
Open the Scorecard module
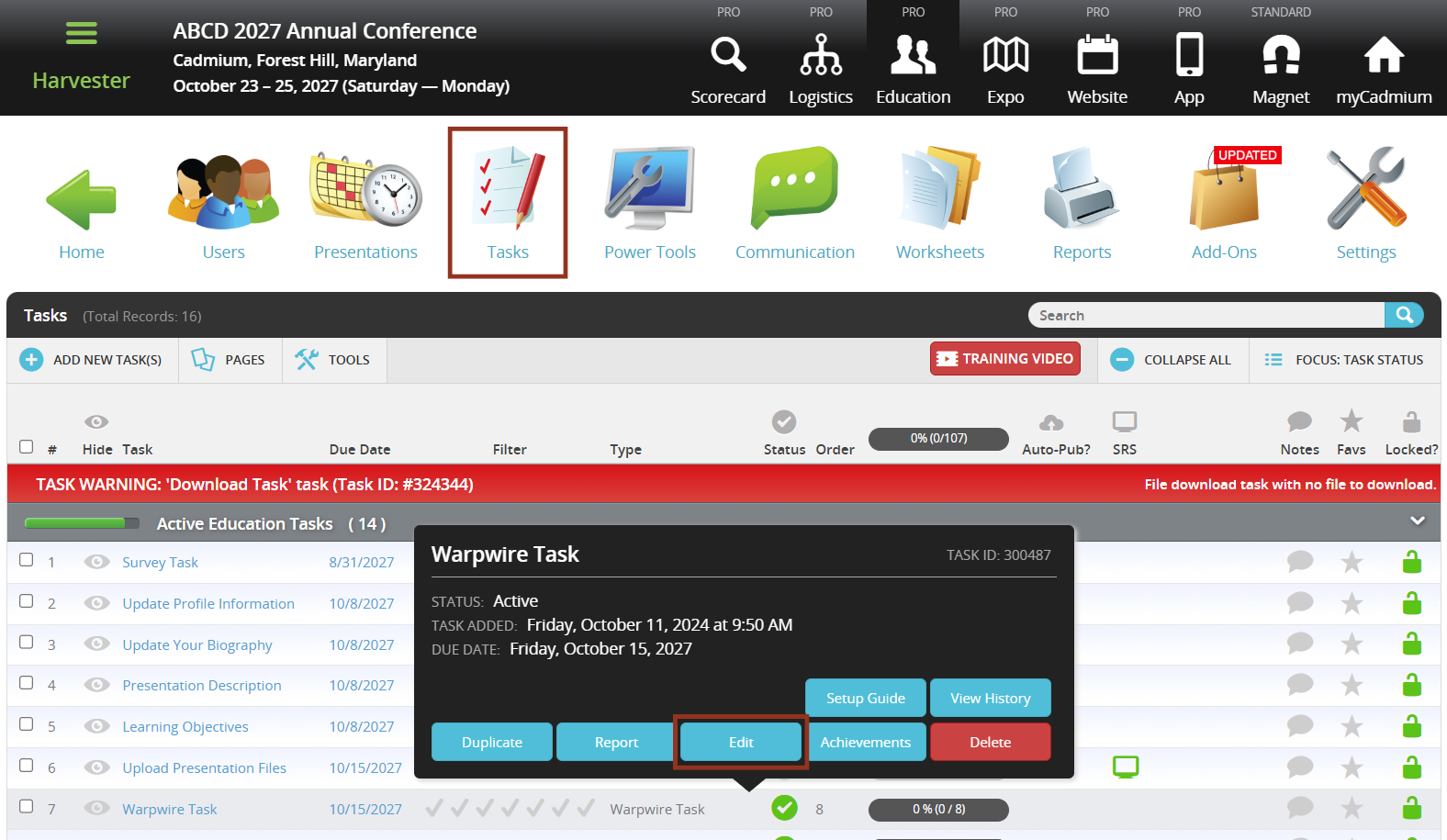(728, 70)
